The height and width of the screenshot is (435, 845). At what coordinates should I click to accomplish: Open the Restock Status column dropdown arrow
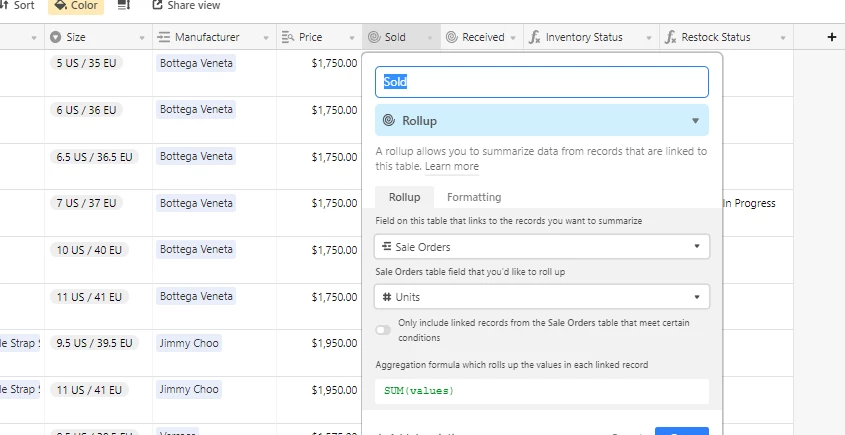pos(782,38)
